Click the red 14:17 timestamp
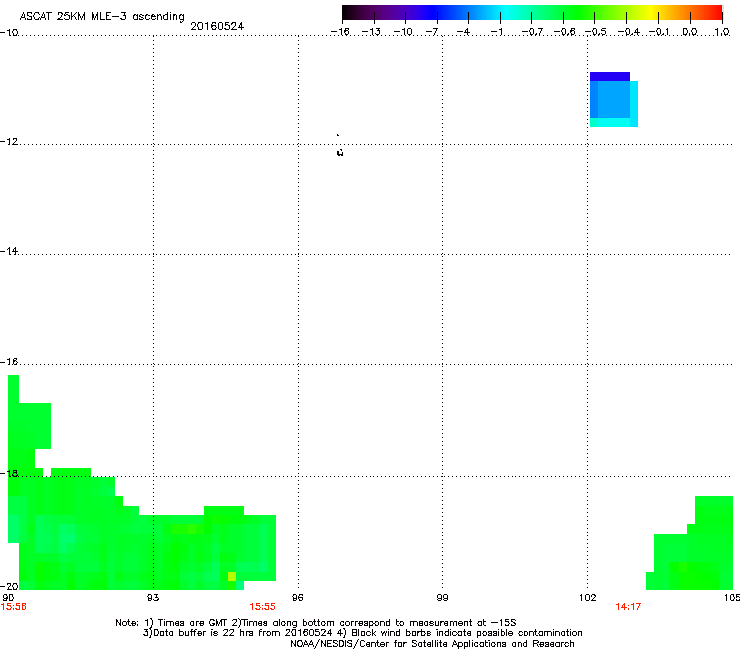 pyautogui.click(x=628, y=607)
